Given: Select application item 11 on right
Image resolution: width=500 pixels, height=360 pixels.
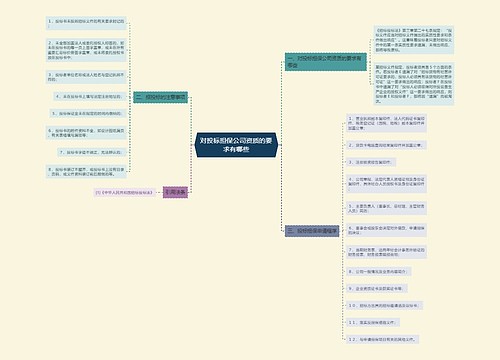Looking at the screenshot, I should [x=373, y=322].
